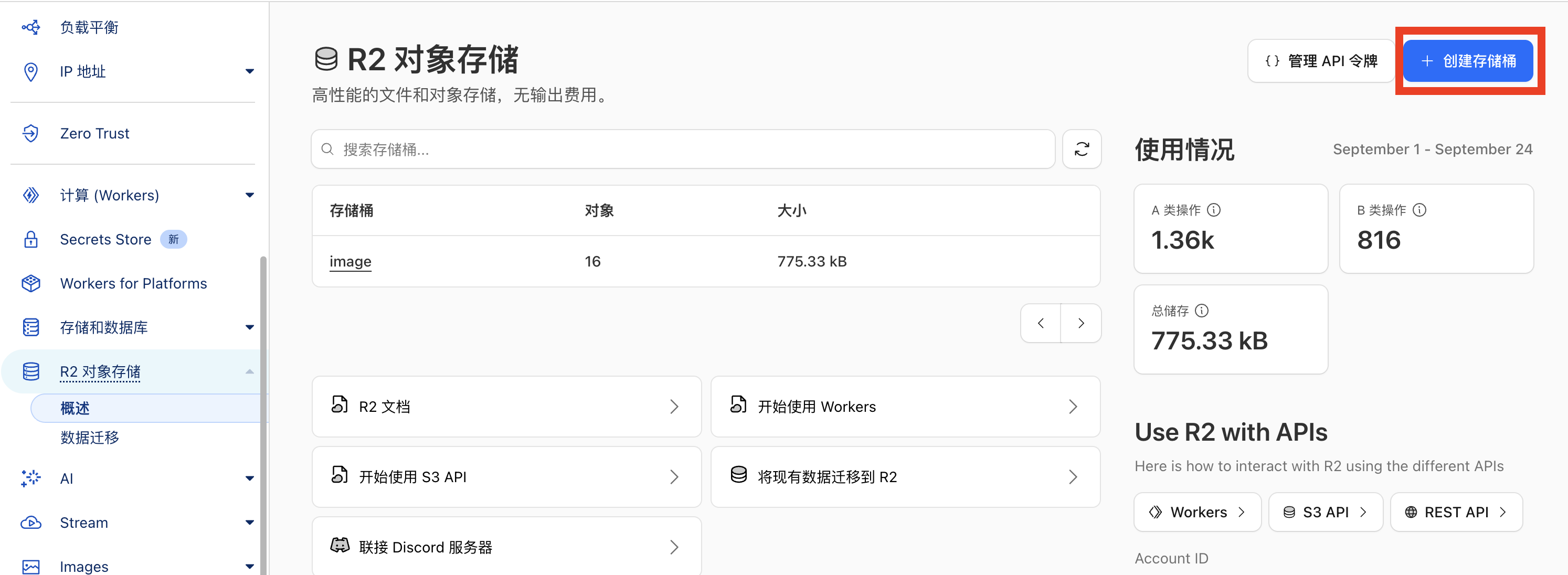
Task: Click the AI sparkles icon in sidebar
Action: 30,478
